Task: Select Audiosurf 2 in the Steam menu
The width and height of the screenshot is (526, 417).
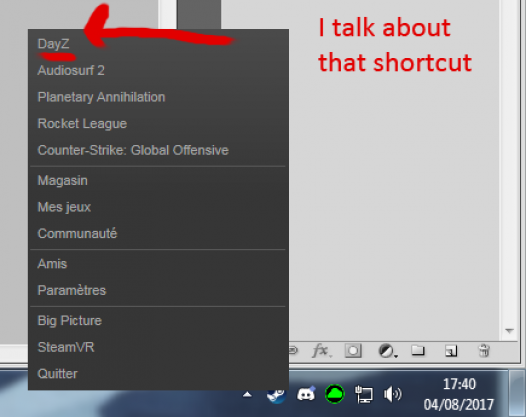Action: click(71, 70)
